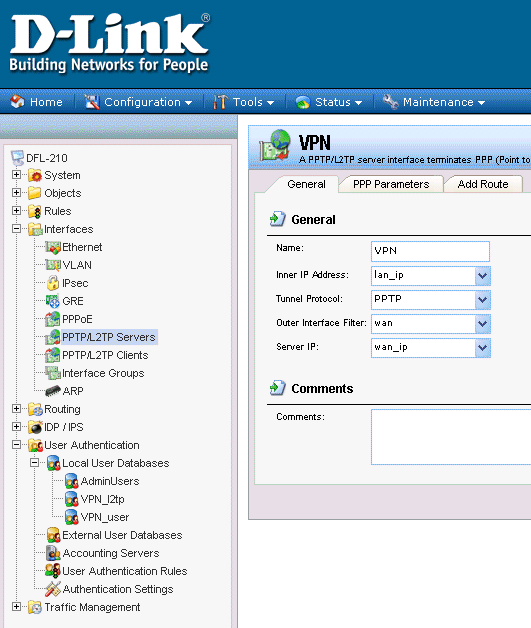Click the Home icon in navigation bar
Screen dimensions: 531x628
pos(17,102)
